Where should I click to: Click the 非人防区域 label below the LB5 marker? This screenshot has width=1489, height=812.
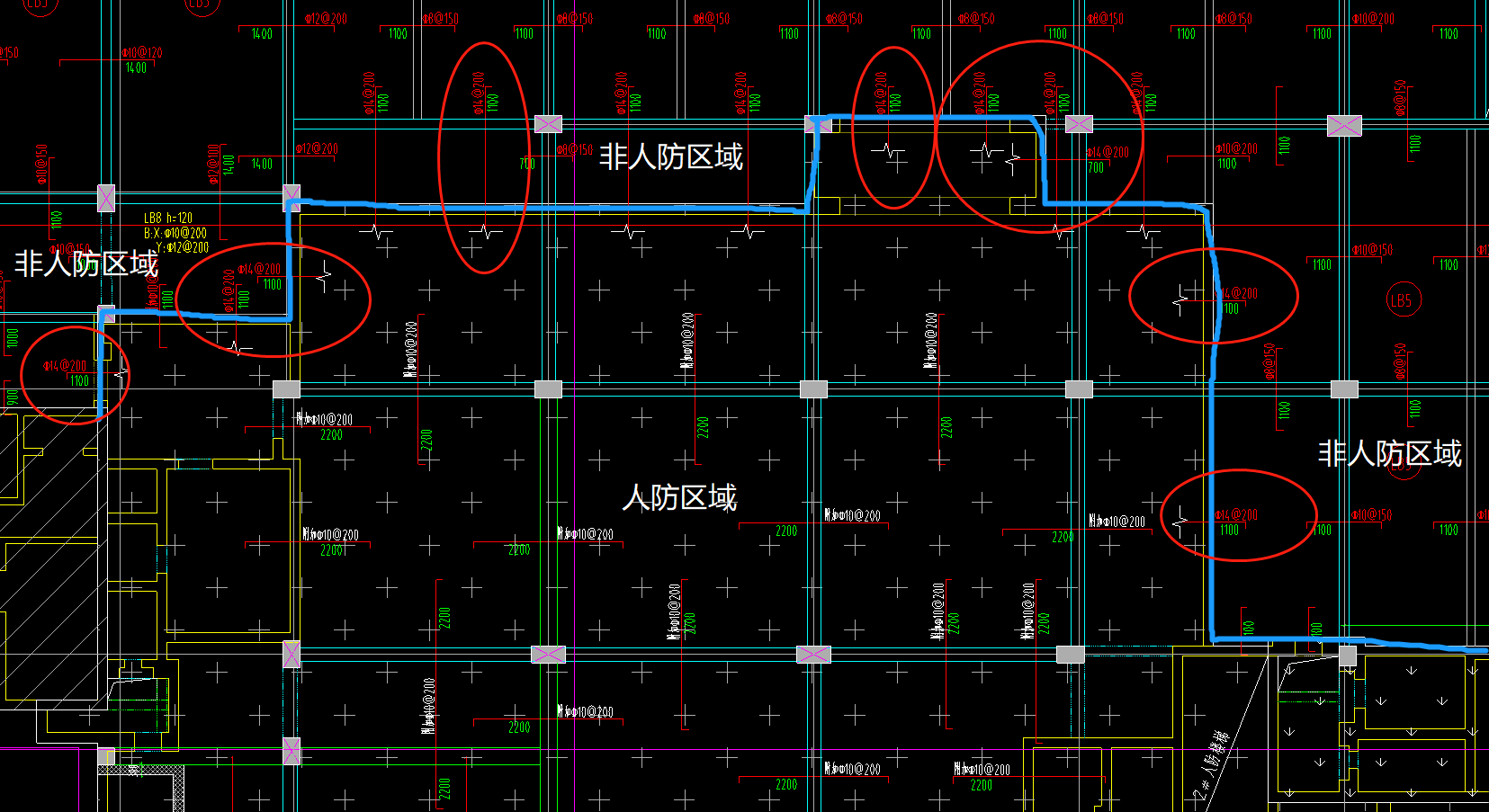(1390, 452)
